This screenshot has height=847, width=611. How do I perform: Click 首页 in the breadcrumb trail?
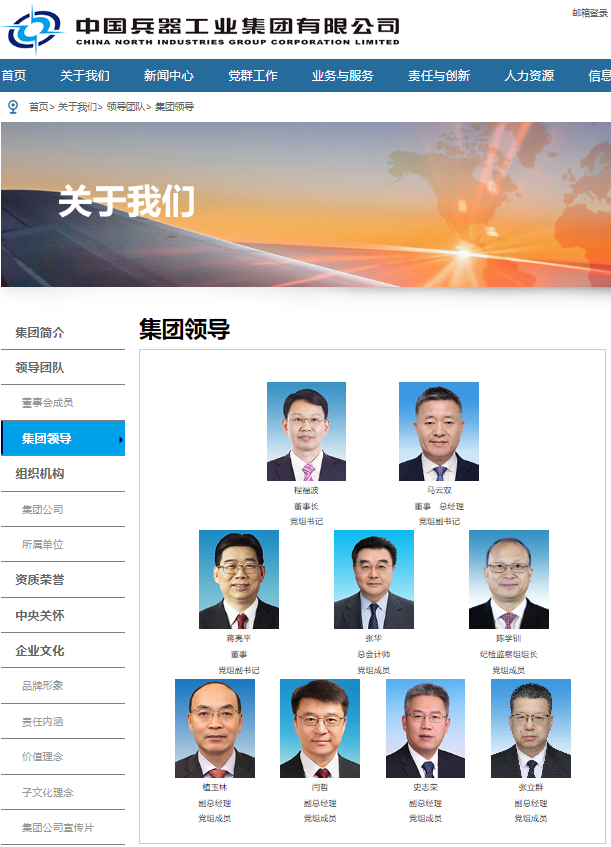pyautogui.click(x=39, y=107)
